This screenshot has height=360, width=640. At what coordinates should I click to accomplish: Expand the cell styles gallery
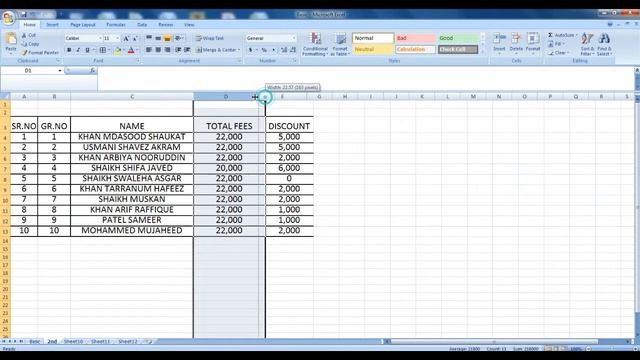(483, 52)
